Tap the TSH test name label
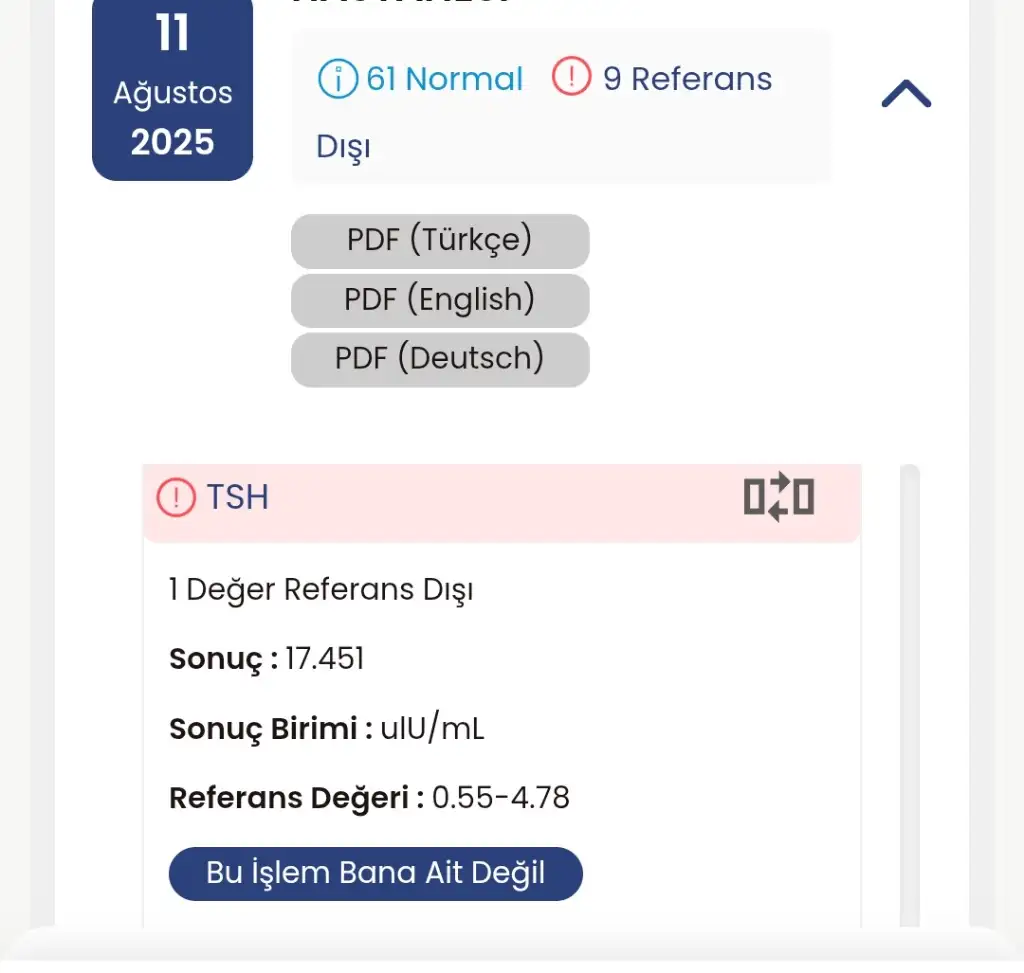 [x=238, y=497]
